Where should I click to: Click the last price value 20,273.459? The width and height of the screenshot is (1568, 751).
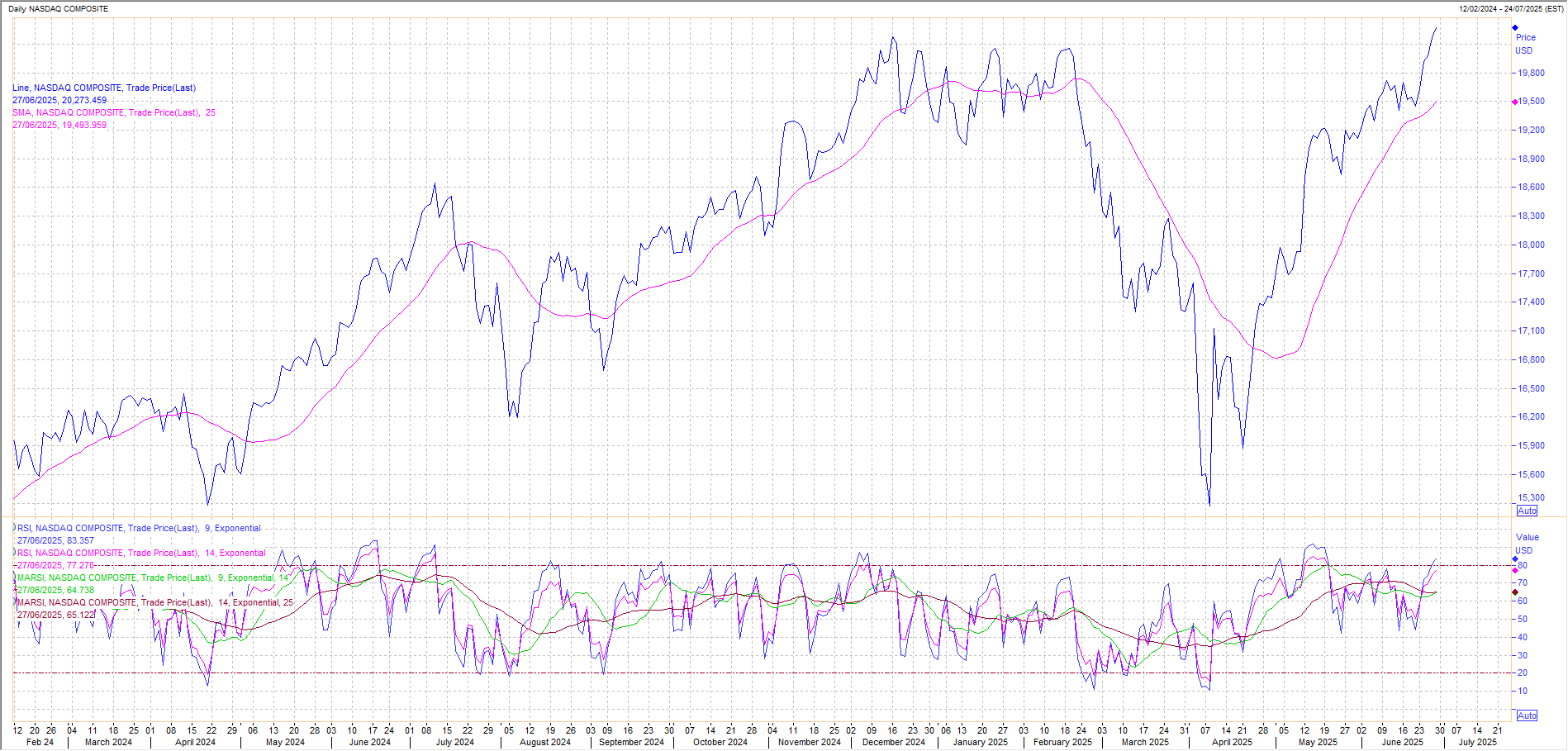(x=84, y=100)
